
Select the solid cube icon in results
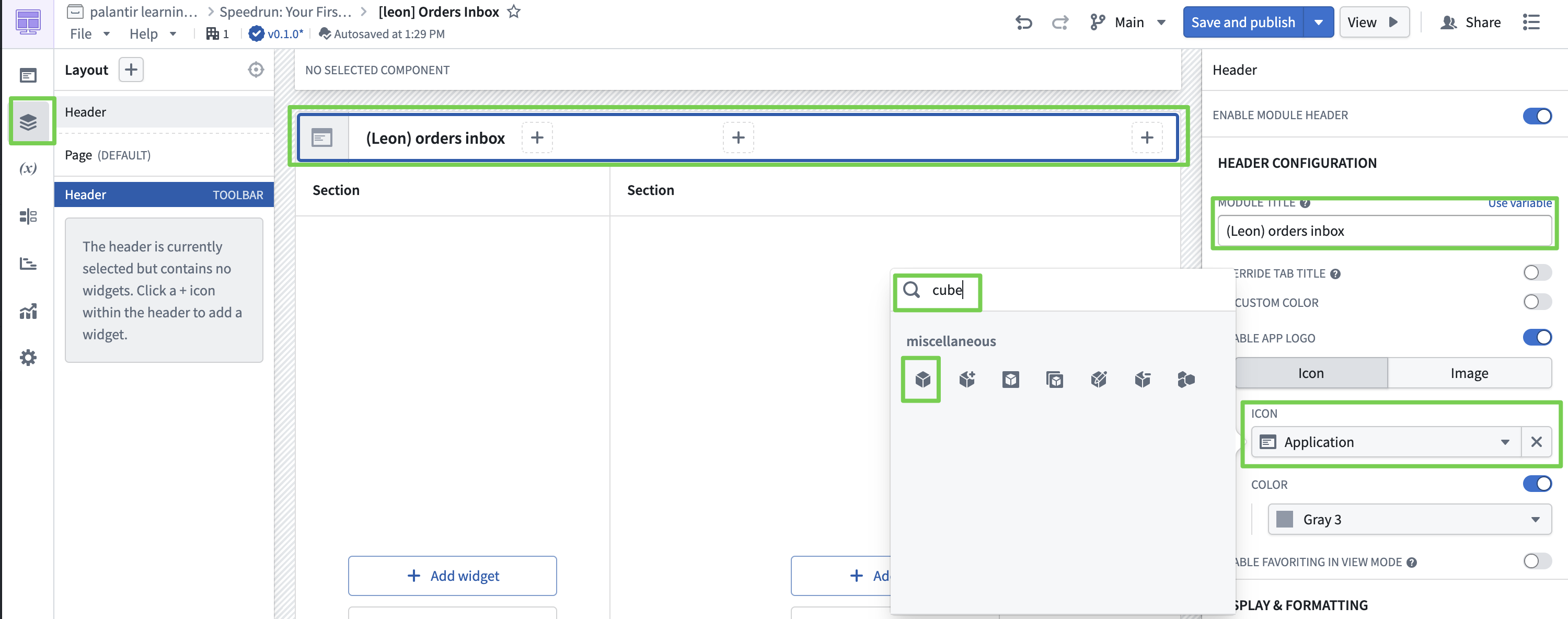point(922,380)
